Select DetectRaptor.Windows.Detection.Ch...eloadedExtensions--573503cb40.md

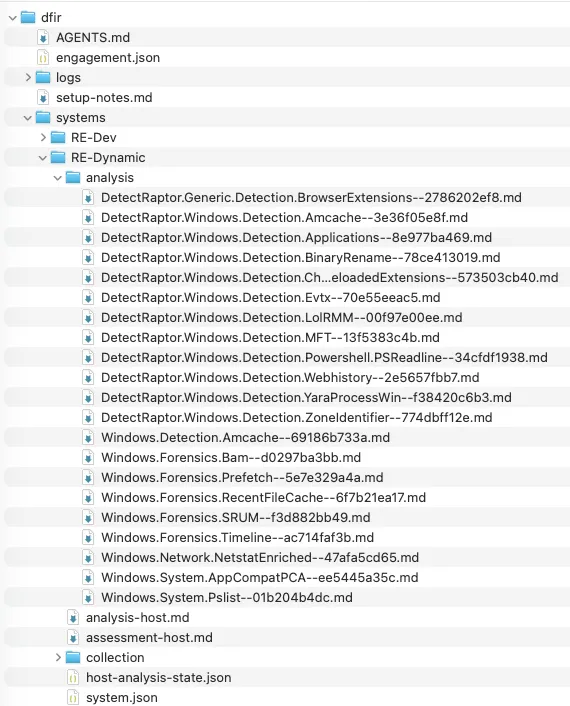pos(330,277)
